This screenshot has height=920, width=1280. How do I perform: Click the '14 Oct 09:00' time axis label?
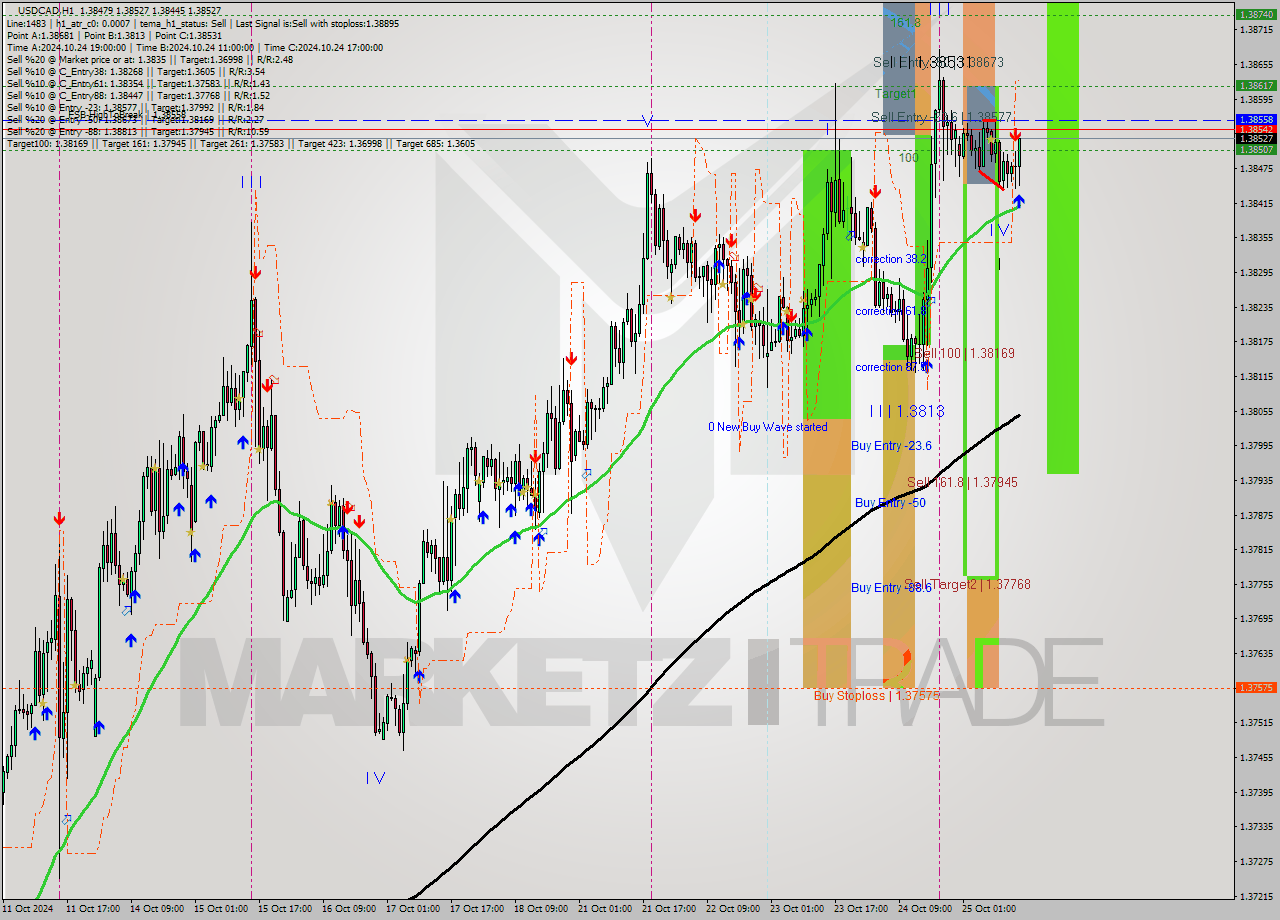pyautogui.click(x=157, y=909)
